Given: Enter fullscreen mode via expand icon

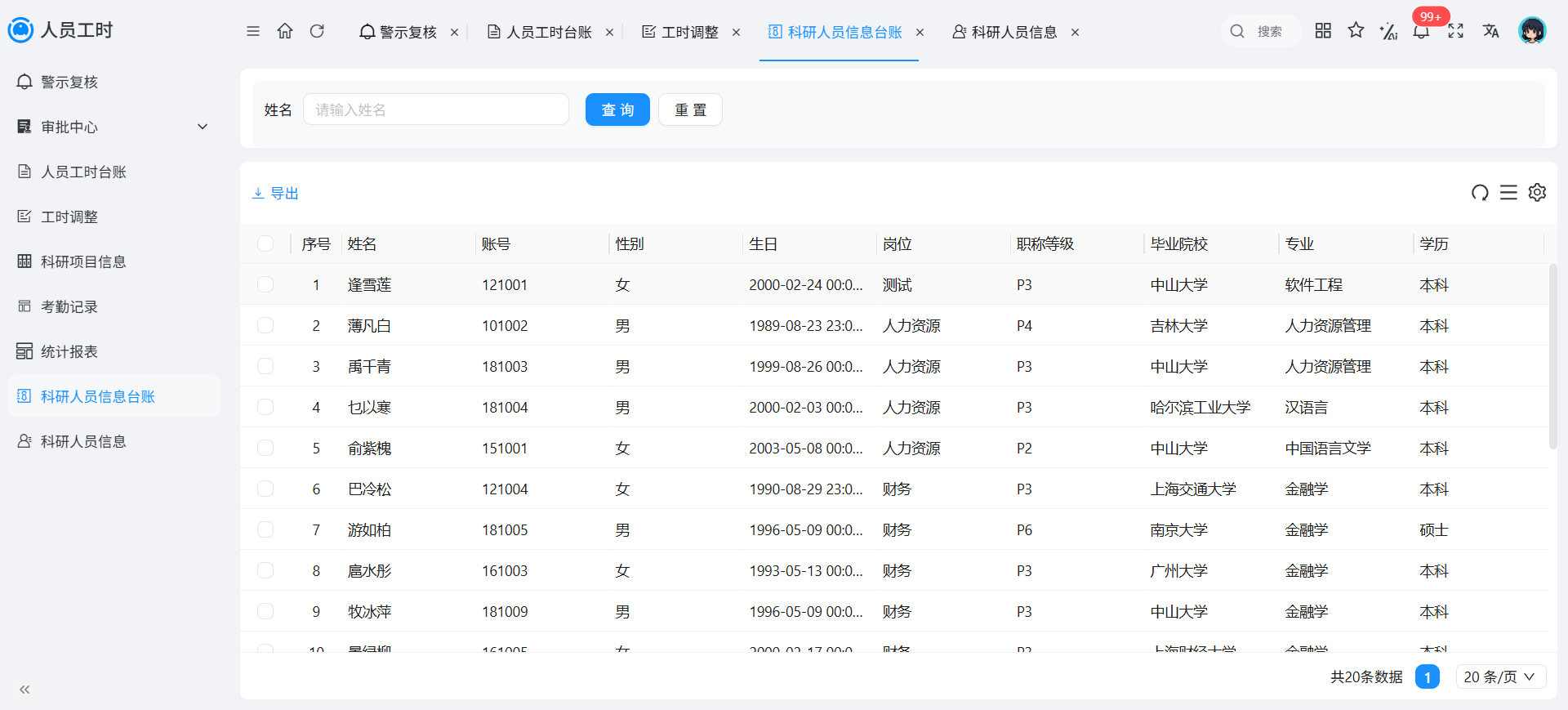Looking at the screenshot, I should pos(1455,31).
